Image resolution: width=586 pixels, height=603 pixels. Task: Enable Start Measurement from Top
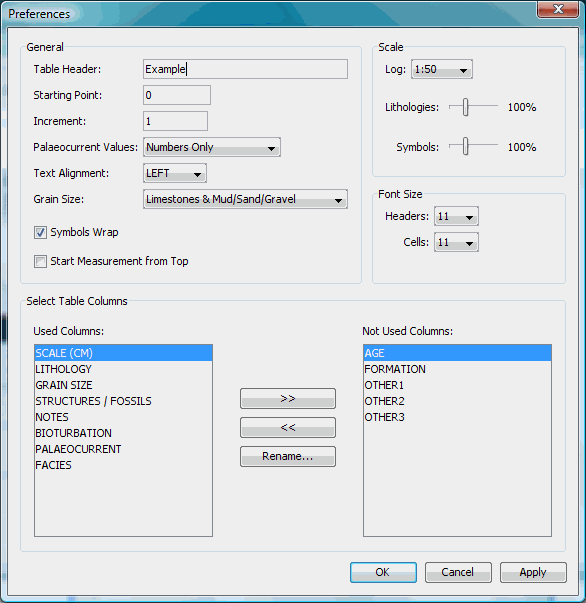click(40, 262)
